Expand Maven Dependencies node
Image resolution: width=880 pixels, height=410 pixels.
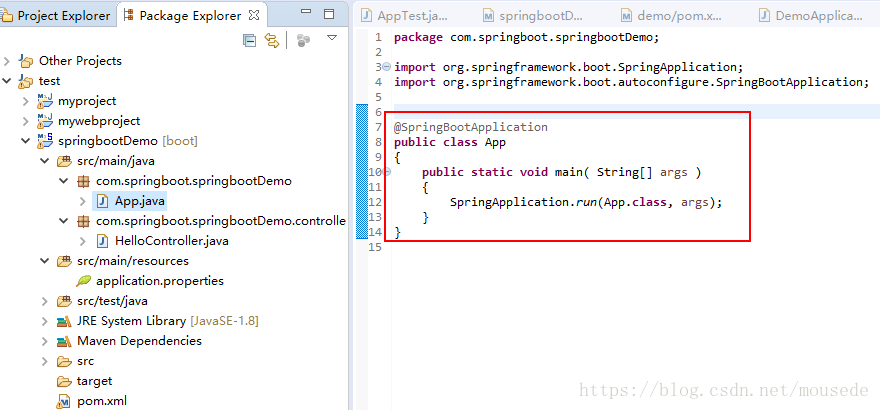[45, 341]
